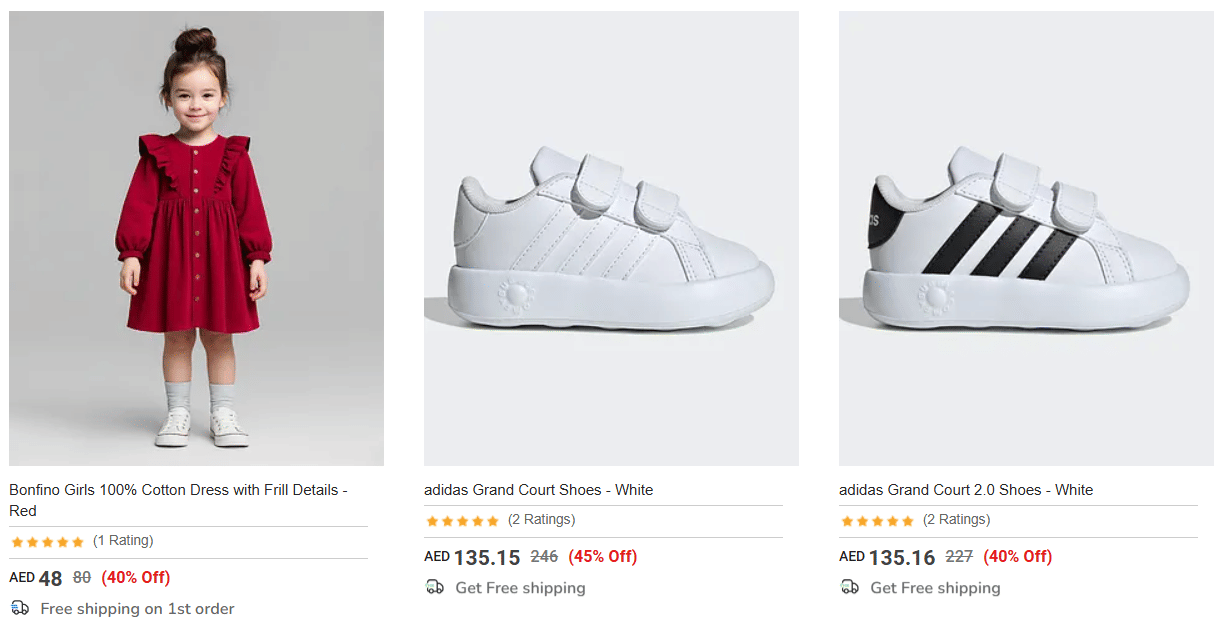The image size is (1224, 625).
Task: Click 'Free shipping on 1st order' text
Action: 137,609
